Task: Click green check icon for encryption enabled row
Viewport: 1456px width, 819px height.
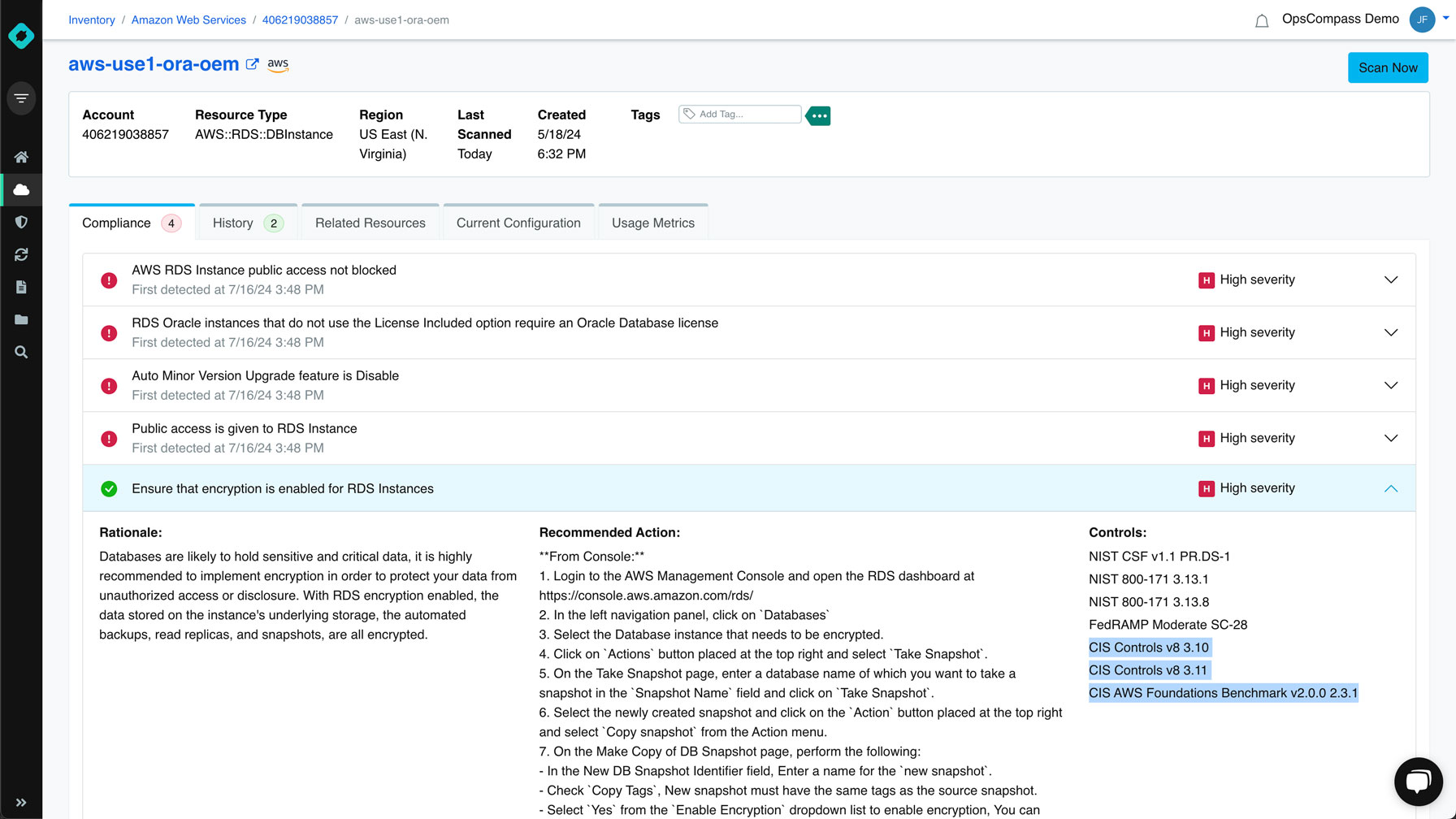Action: pyautogui.click(x=109, y=489)
